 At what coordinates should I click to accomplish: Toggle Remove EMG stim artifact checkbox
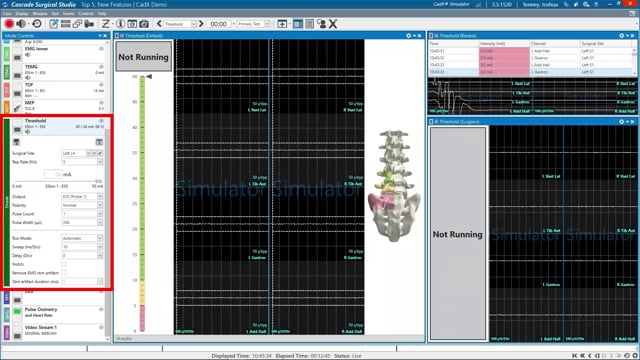[x=64, y=273]
